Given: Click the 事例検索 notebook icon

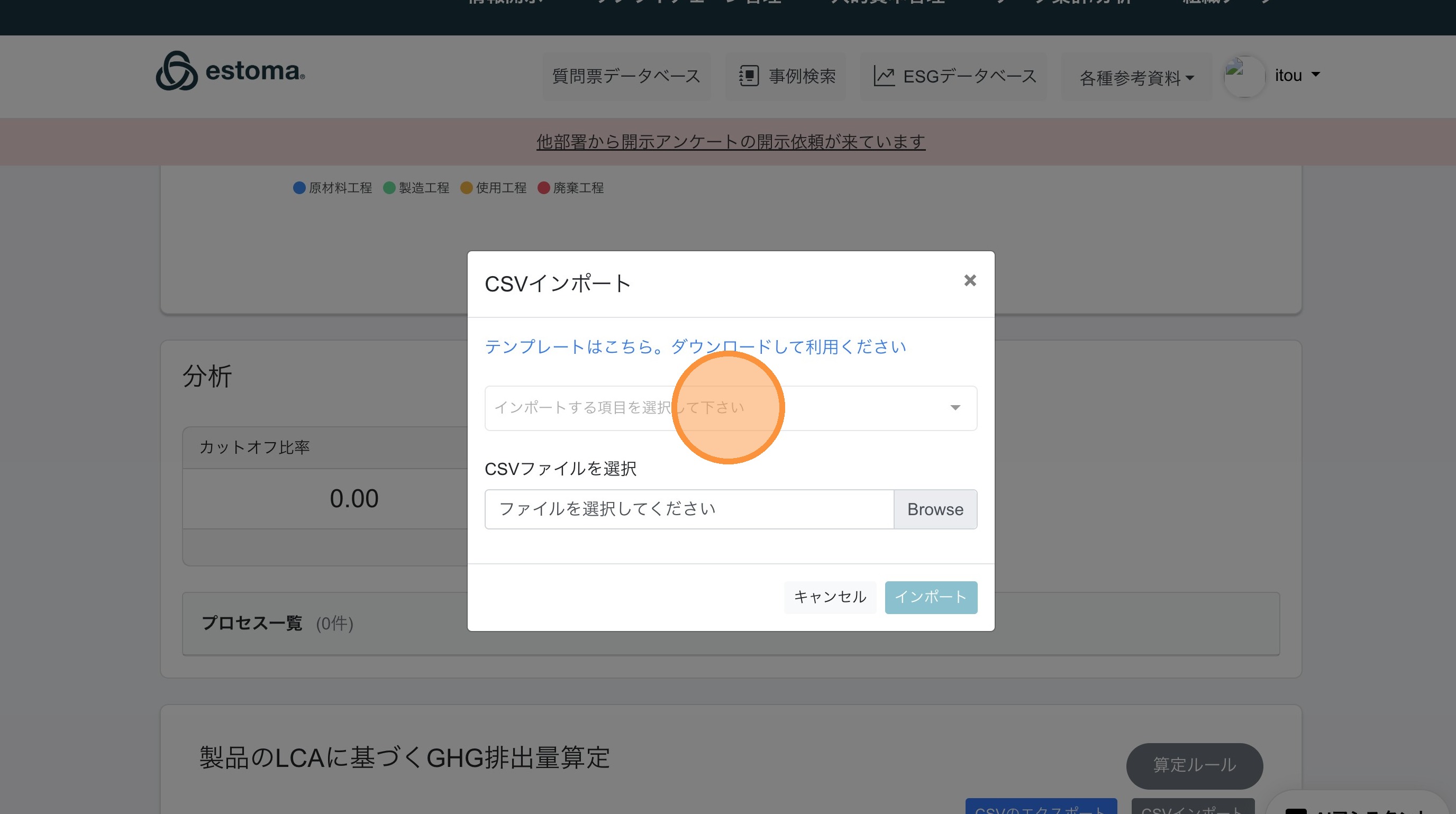Looking at the screenshot, I should point(748,76).
